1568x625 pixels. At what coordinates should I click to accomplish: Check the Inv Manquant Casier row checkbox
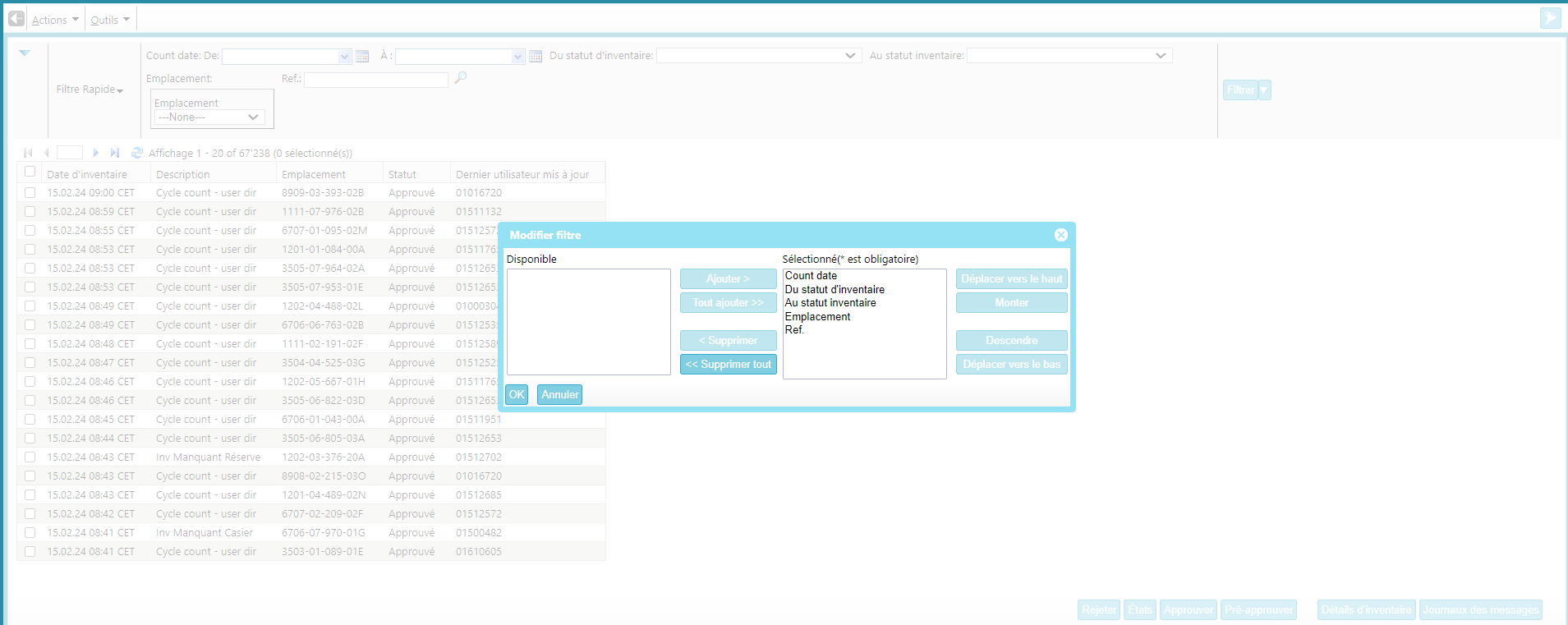(30, 533)
